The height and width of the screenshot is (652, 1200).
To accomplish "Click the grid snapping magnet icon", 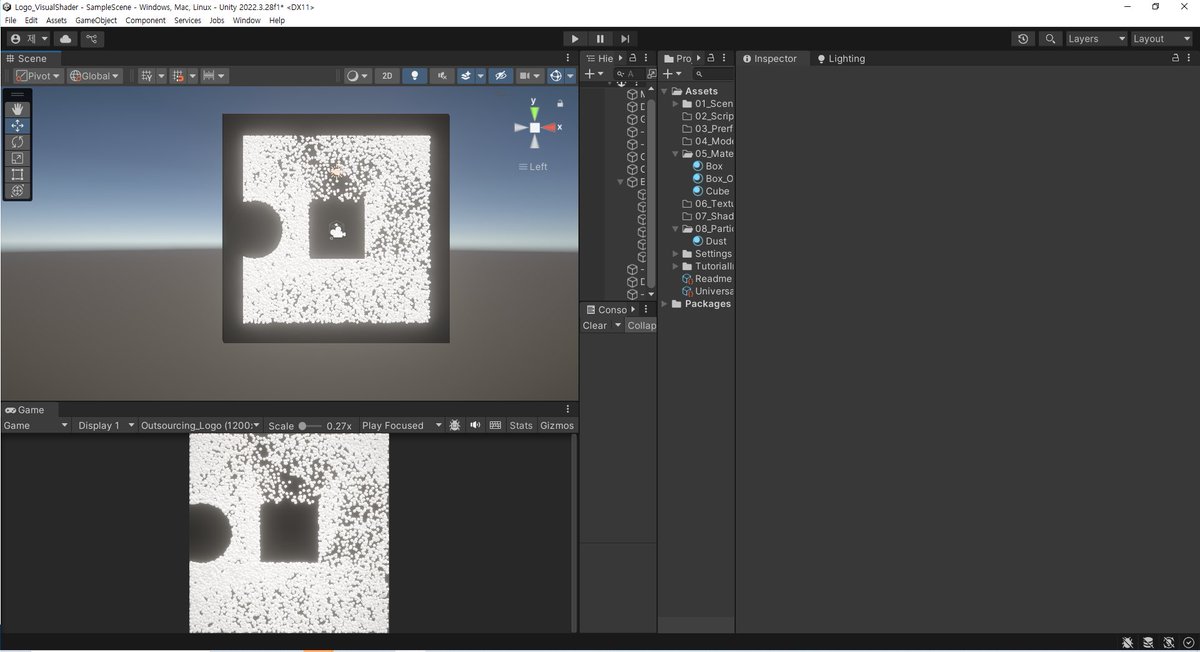I will point(178,76).
